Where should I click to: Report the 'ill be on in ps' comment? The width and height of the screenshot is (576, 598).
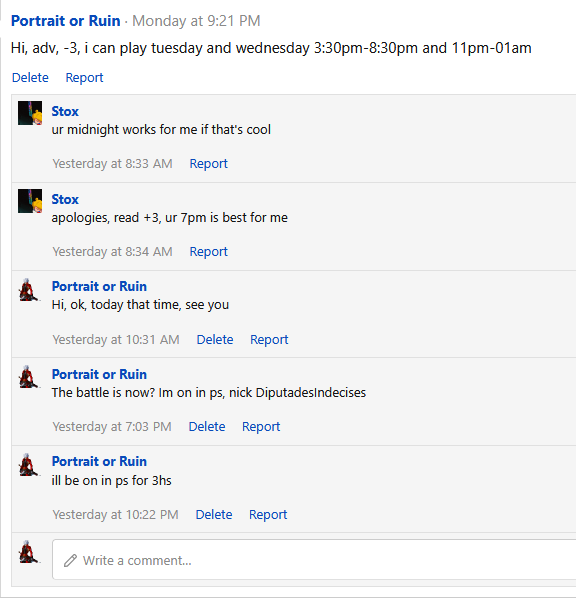[268, 514]
